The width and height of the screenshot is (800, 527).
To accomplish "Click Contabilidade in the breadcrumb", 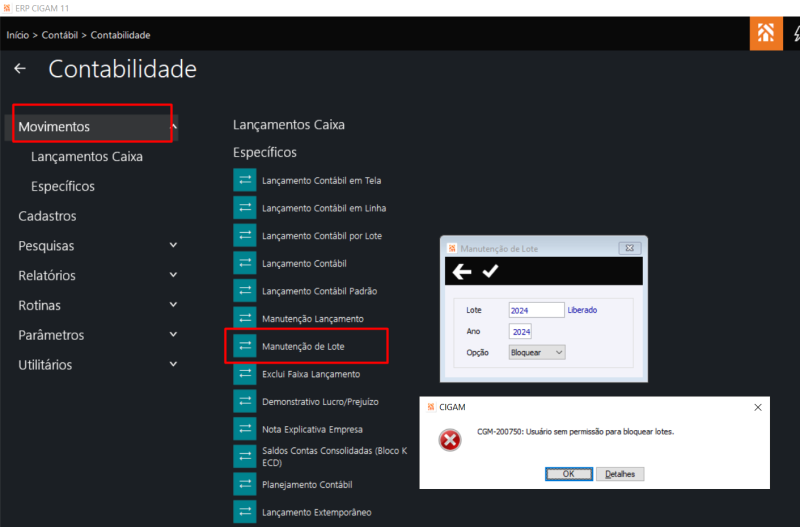I will coord(120,35).
